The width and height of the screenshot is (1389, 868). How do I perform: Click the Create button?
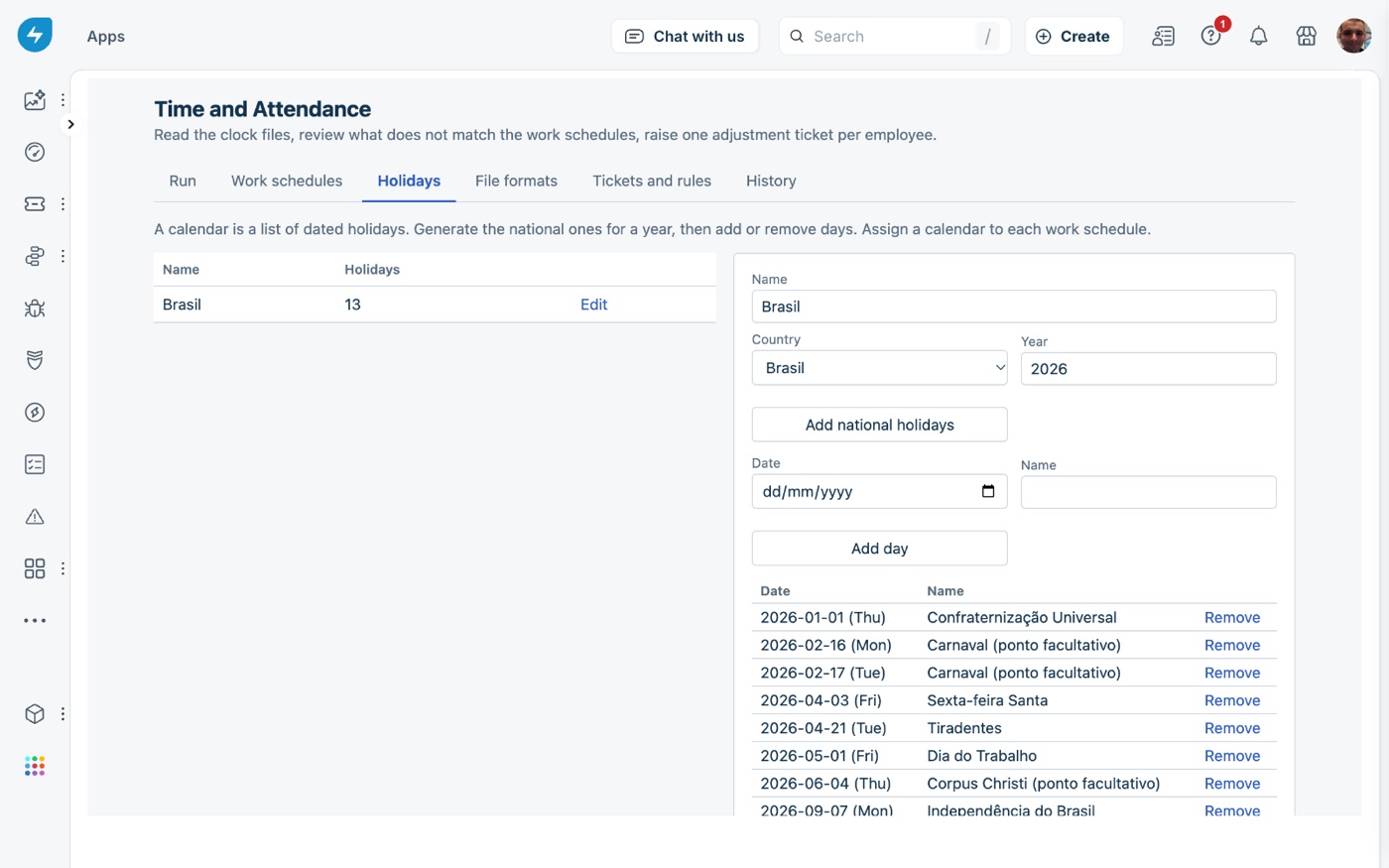click(x=1073, y=37)
